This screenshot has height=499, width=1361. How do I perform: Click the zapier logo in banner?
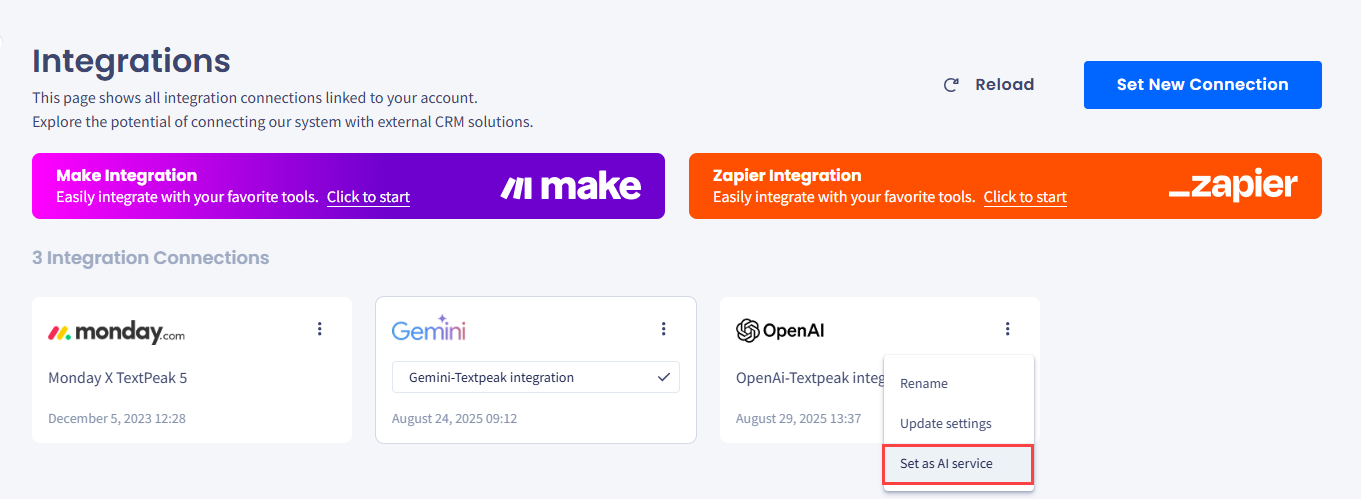[1233, 186]
